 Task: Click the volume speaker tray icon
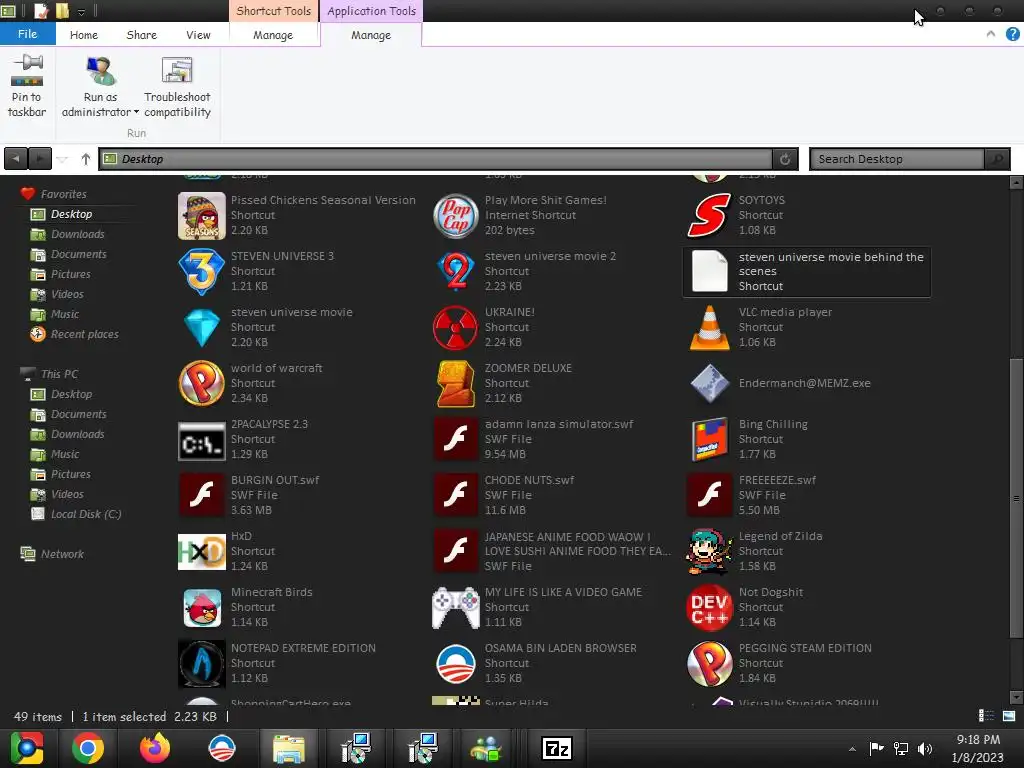click(x=925, y=749)
